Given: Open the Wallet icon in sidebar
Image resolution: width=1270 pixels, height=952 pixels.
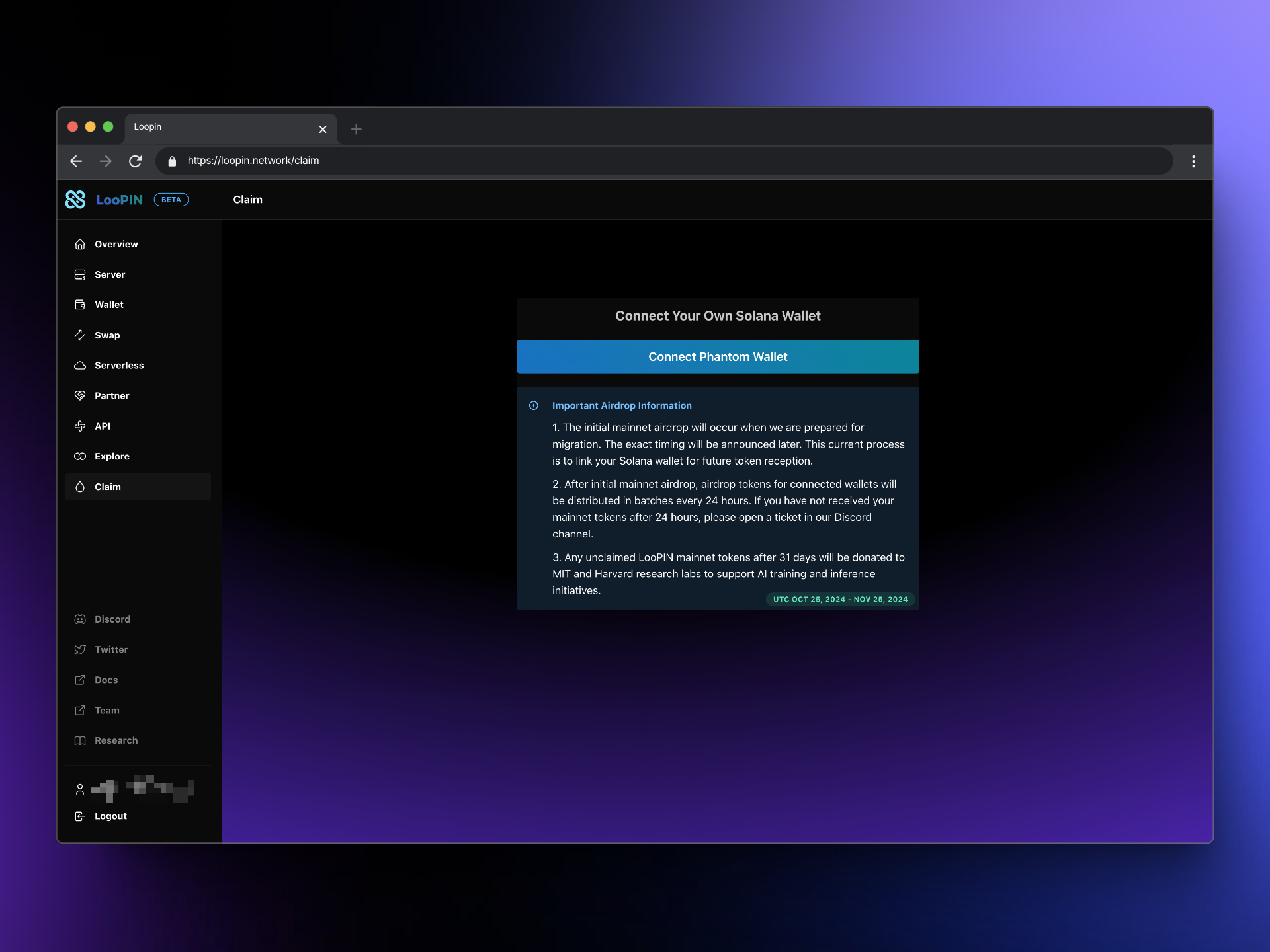Looking at the screenshot, I should click(x=80, y=305).
